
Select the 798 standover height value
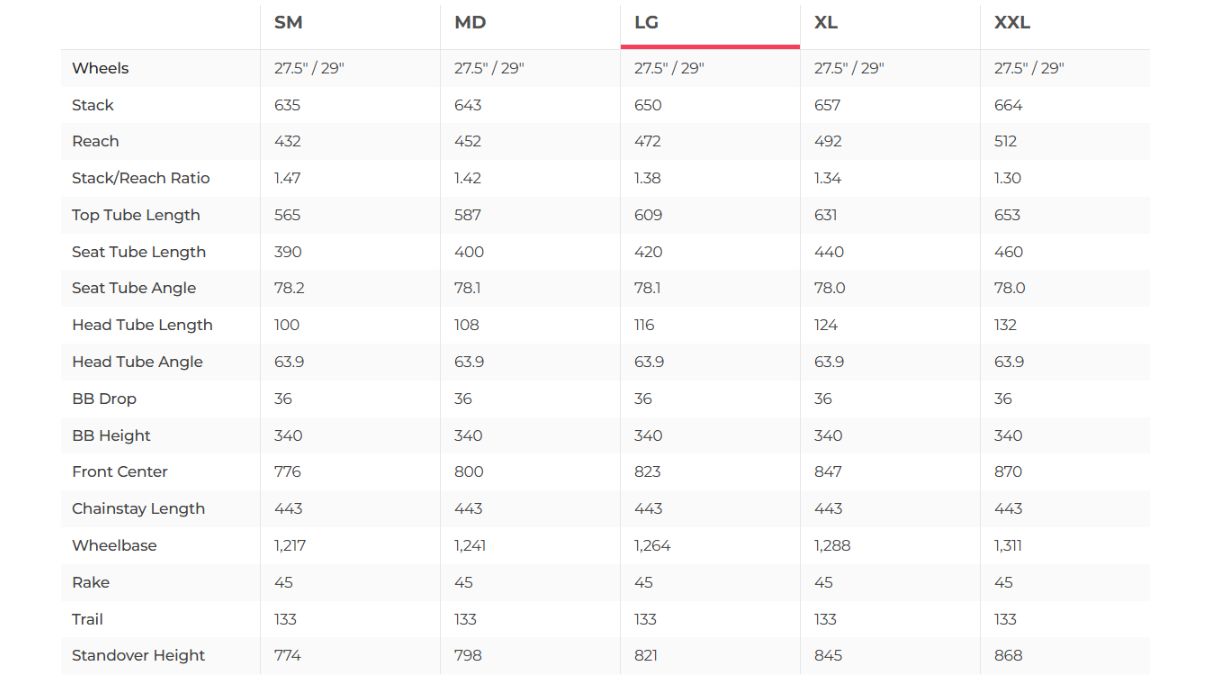click(x=468, y=655)
